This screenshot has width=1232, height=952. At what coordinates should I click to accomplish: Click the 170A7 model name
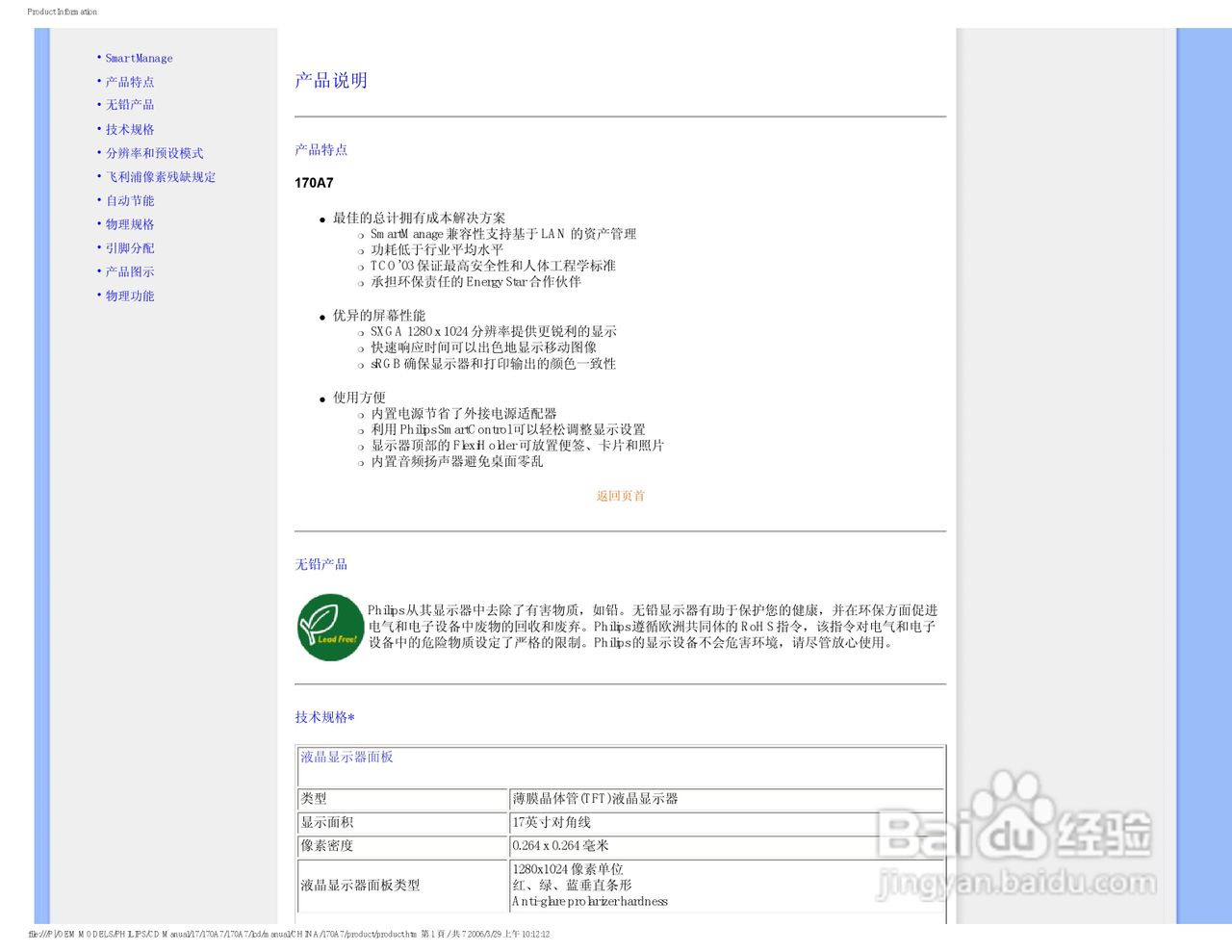click(x=314, y=182)
